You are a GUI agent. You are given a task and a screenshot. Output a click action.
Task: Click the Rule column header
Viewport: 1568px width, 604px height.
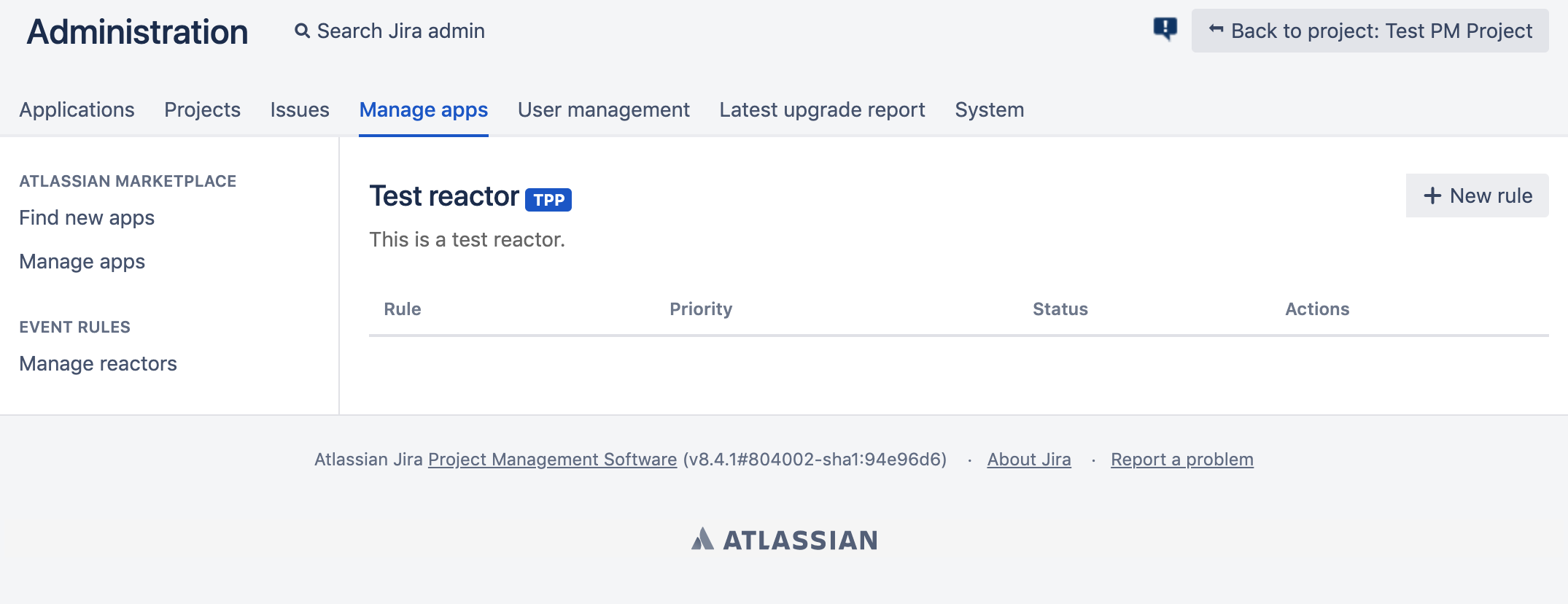pos(403,309)
